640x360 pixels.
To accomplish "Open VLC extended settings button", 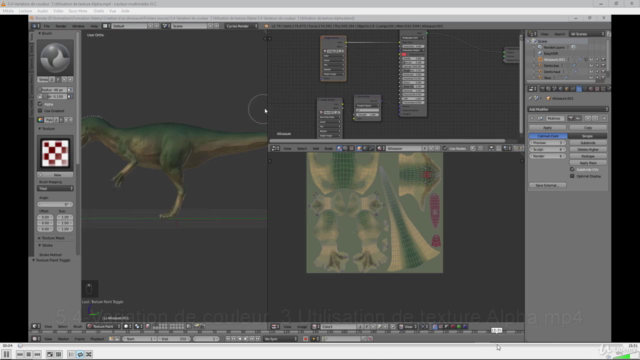I will click(58, 354).
